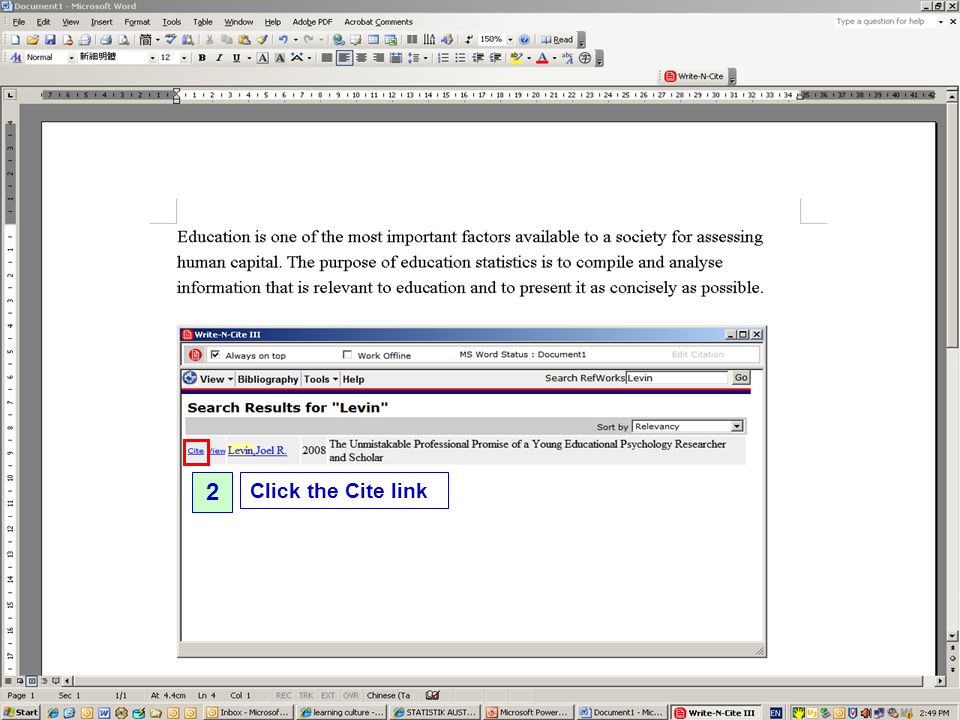
Task: Apply red font color
Action: click(x=542, y=58)
